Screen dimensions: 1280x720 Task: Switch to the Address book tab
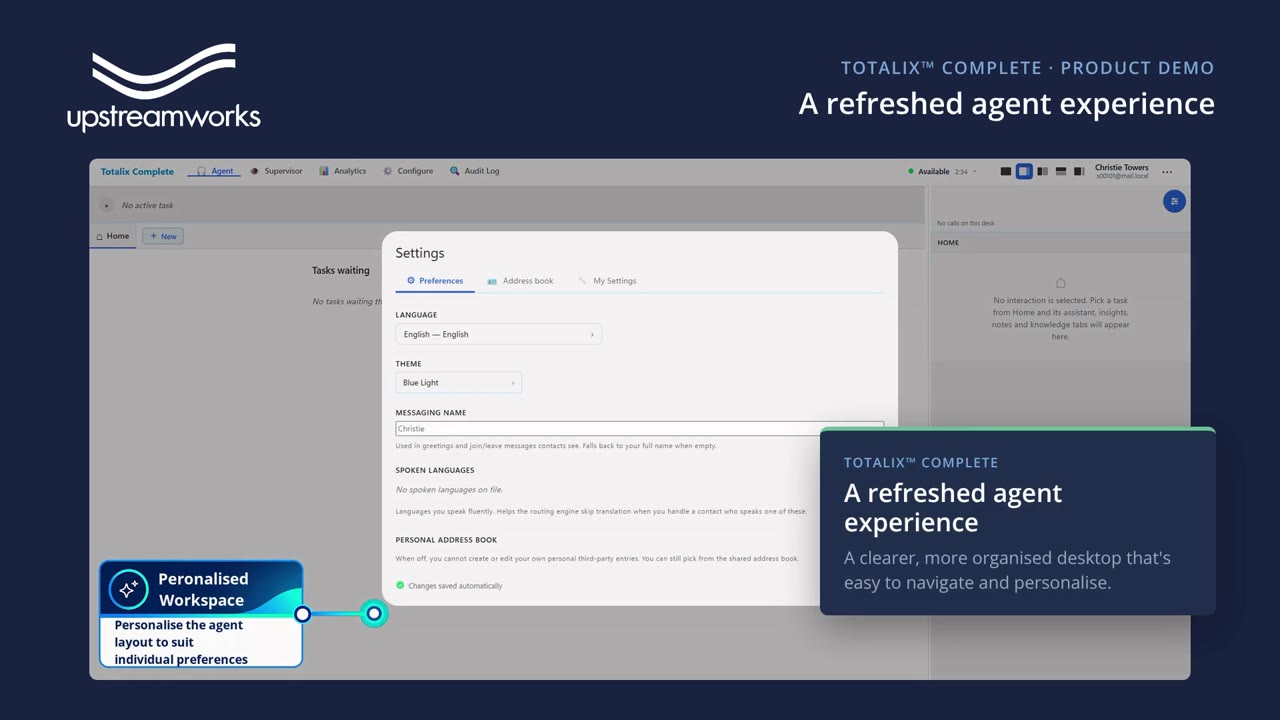520,281
